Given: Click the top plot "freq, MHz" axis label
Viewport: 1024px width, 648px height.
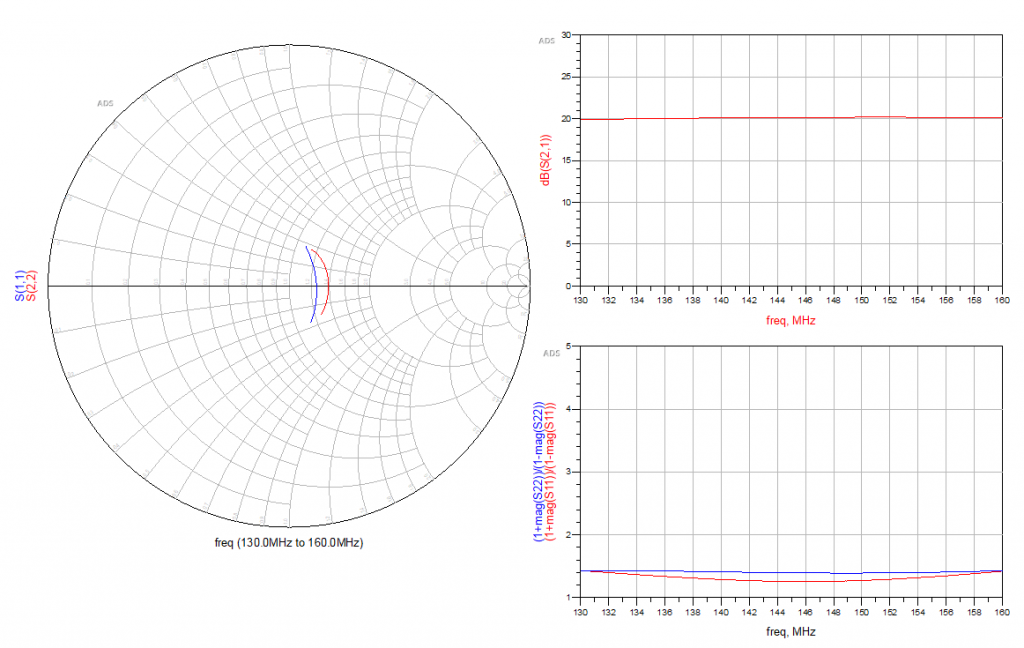Looking at the screenshot, I should tap(790, 321).
